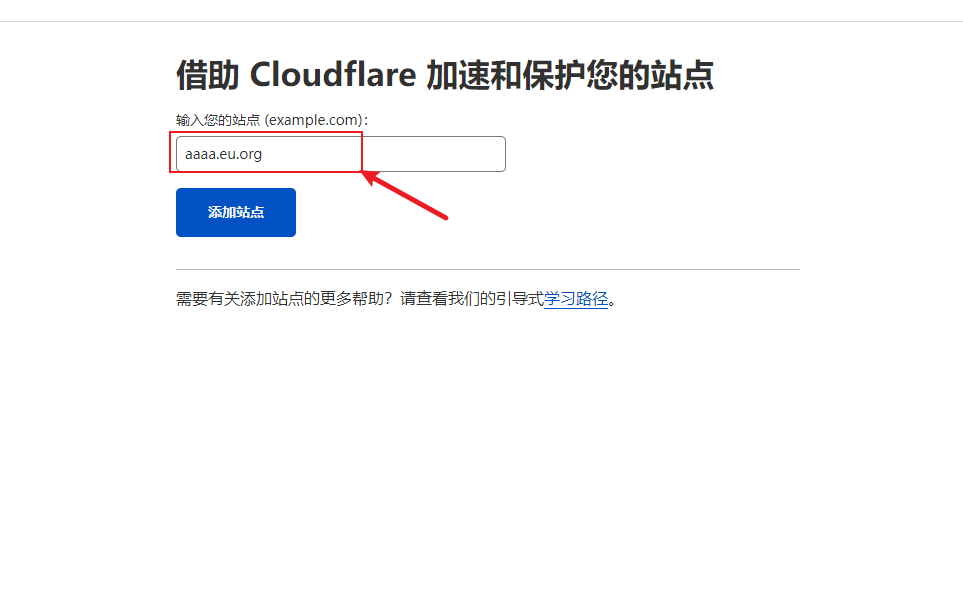Click the help text 需要有关添加站点的更多帮助？
This screenshot has height=592, width=963.
(x=284, y=299)
